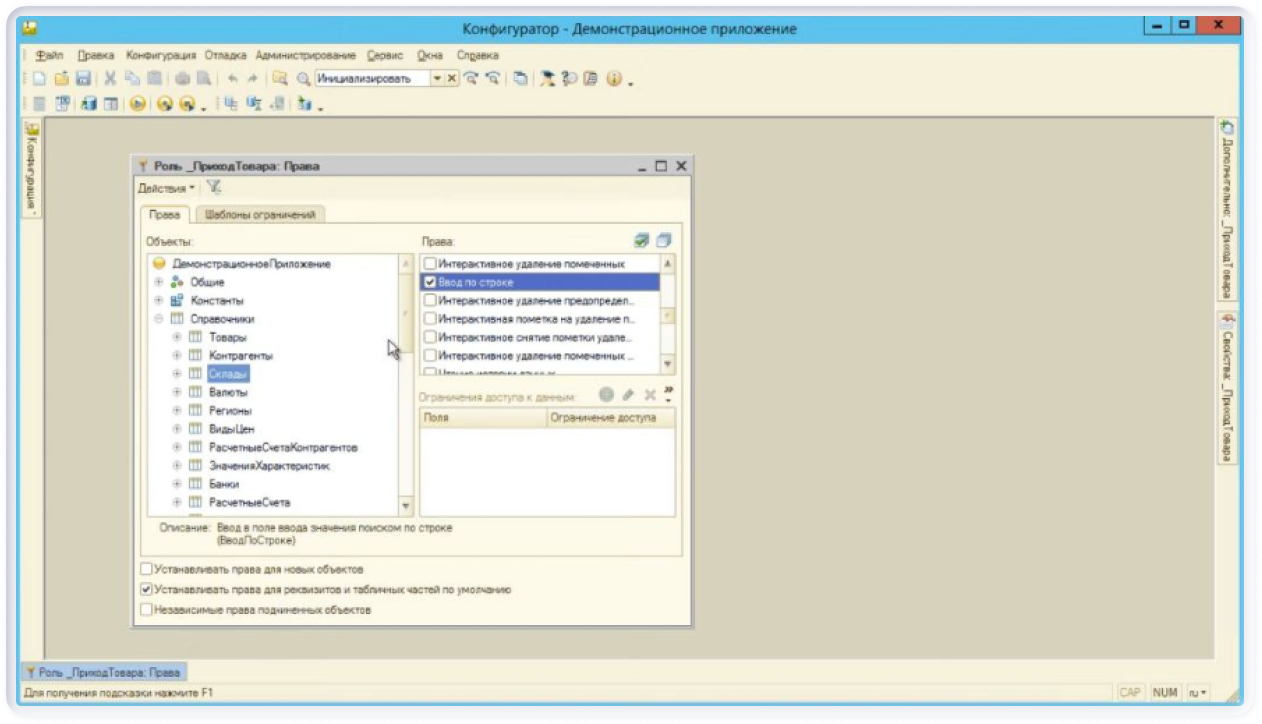Click the orange start debugging play icon
Image resolution: width=1262 pixels, height=724 pixels.
point(138,103)
